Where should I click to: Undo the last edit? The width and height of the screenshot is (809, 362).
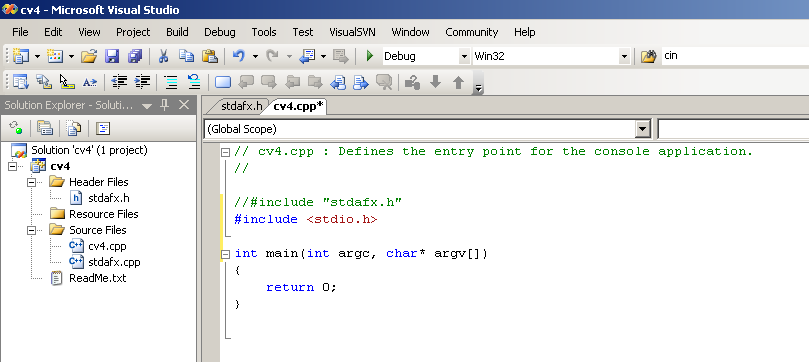tap(238, 56)
